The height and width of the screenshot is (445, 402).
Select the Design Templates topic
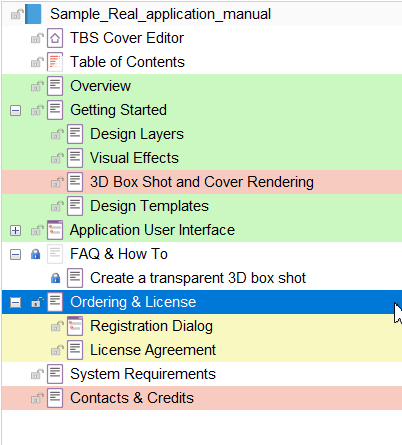[149, 206]
